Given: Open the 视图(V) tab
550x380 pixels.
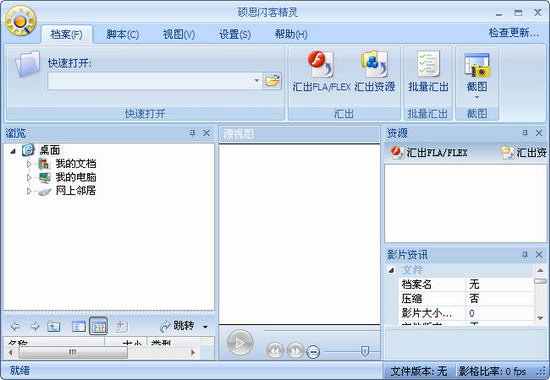Looking at the screenshot, I should tap(179, 34).
